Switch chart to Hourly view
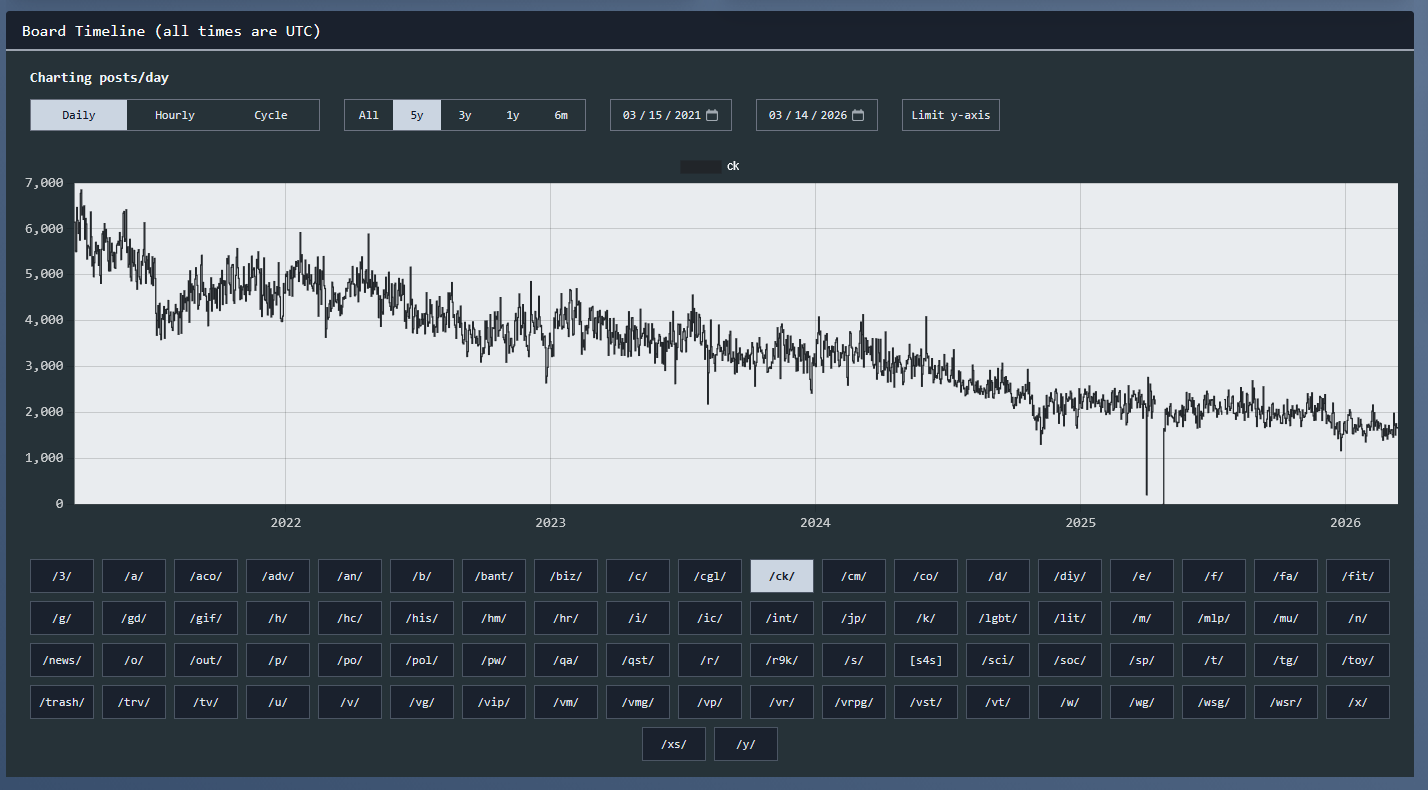The height and width of the screenshot is (790, 1428). pos(175,115)
